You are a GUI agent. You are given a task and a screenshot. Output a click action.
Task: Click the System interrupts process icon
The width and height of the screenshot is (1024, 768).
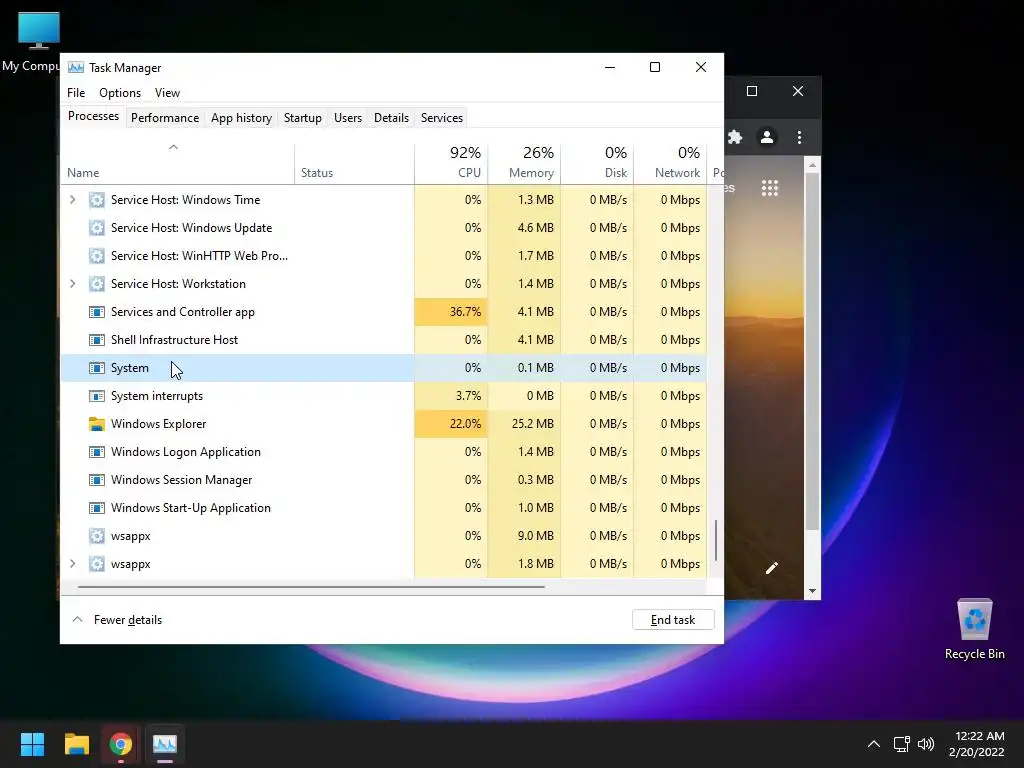[97, 396]
